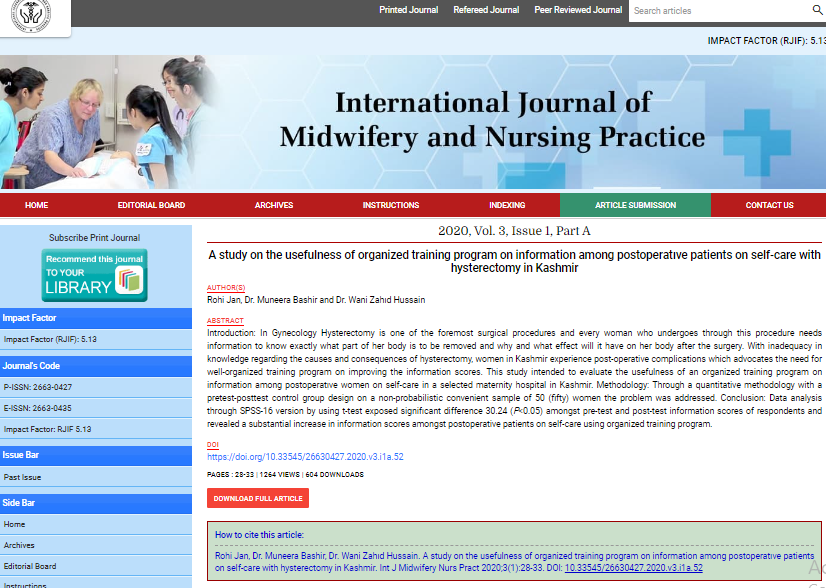
Task: Click the Issue Bar sidebar header
Action: coord(96,455)
